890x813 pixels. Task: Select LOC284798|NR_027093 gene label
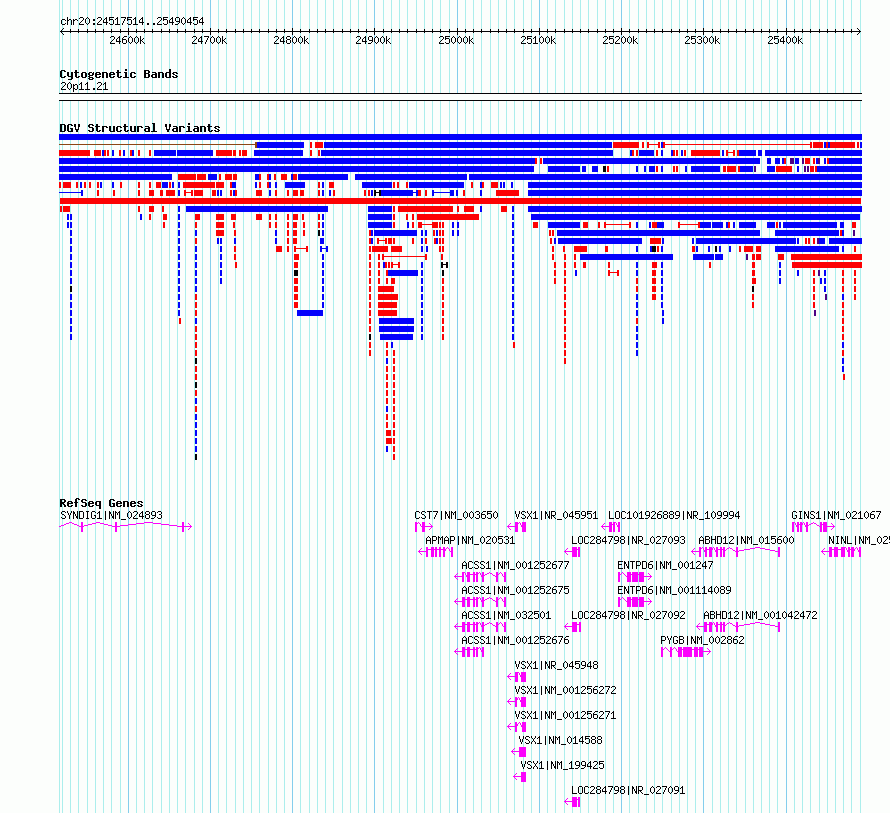click(628, 540)
